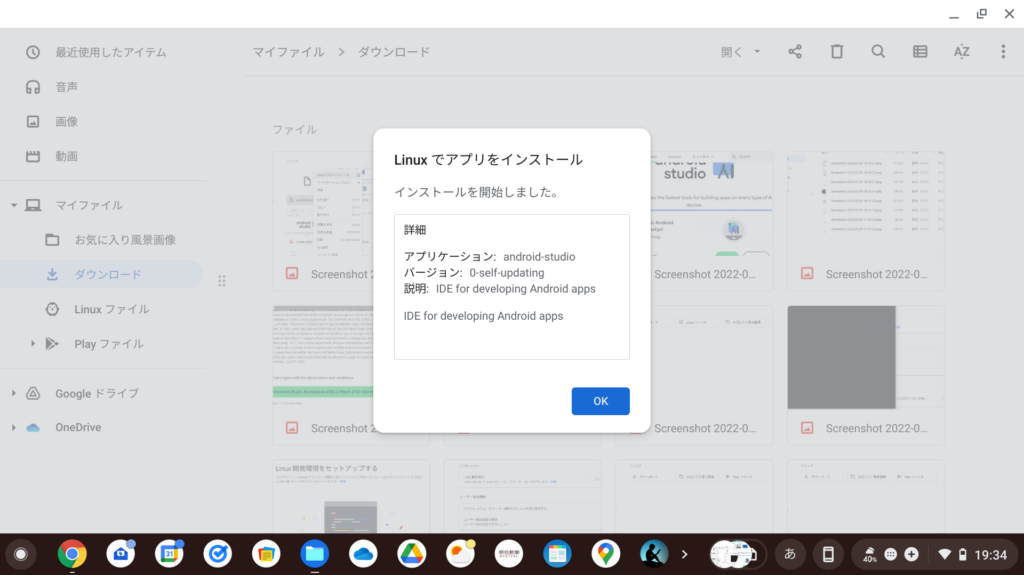Open the 開く dropdown menu
Screen dimensions: 1024x575
click(x=741, y=52)
